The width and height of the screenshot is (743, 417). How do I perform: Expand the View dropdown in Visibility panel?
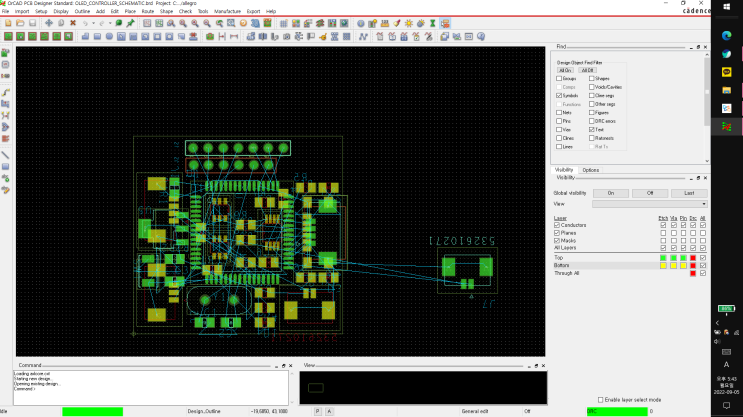click(x=706, y=203)
